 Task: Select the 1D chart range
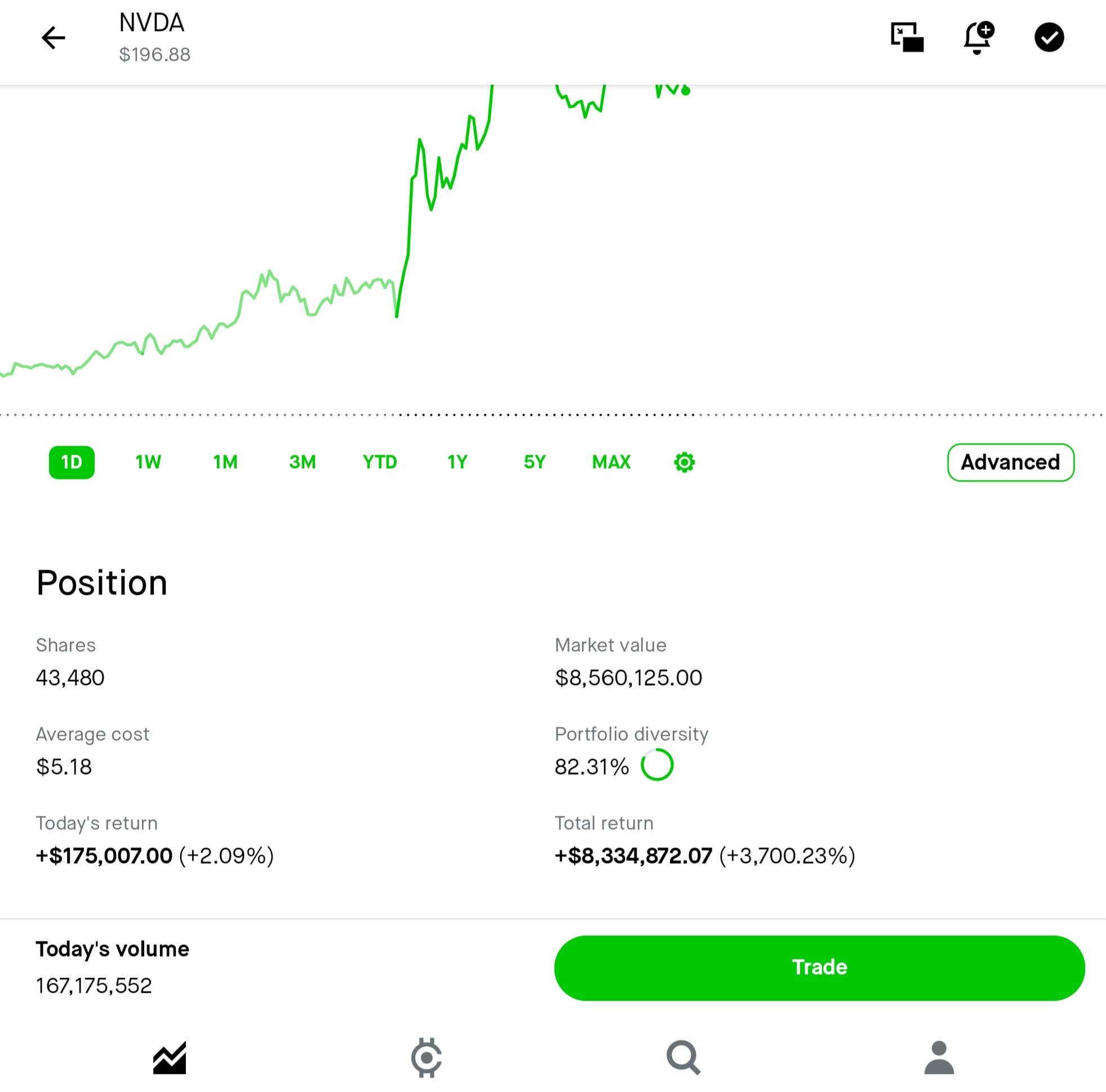(72, 462)
